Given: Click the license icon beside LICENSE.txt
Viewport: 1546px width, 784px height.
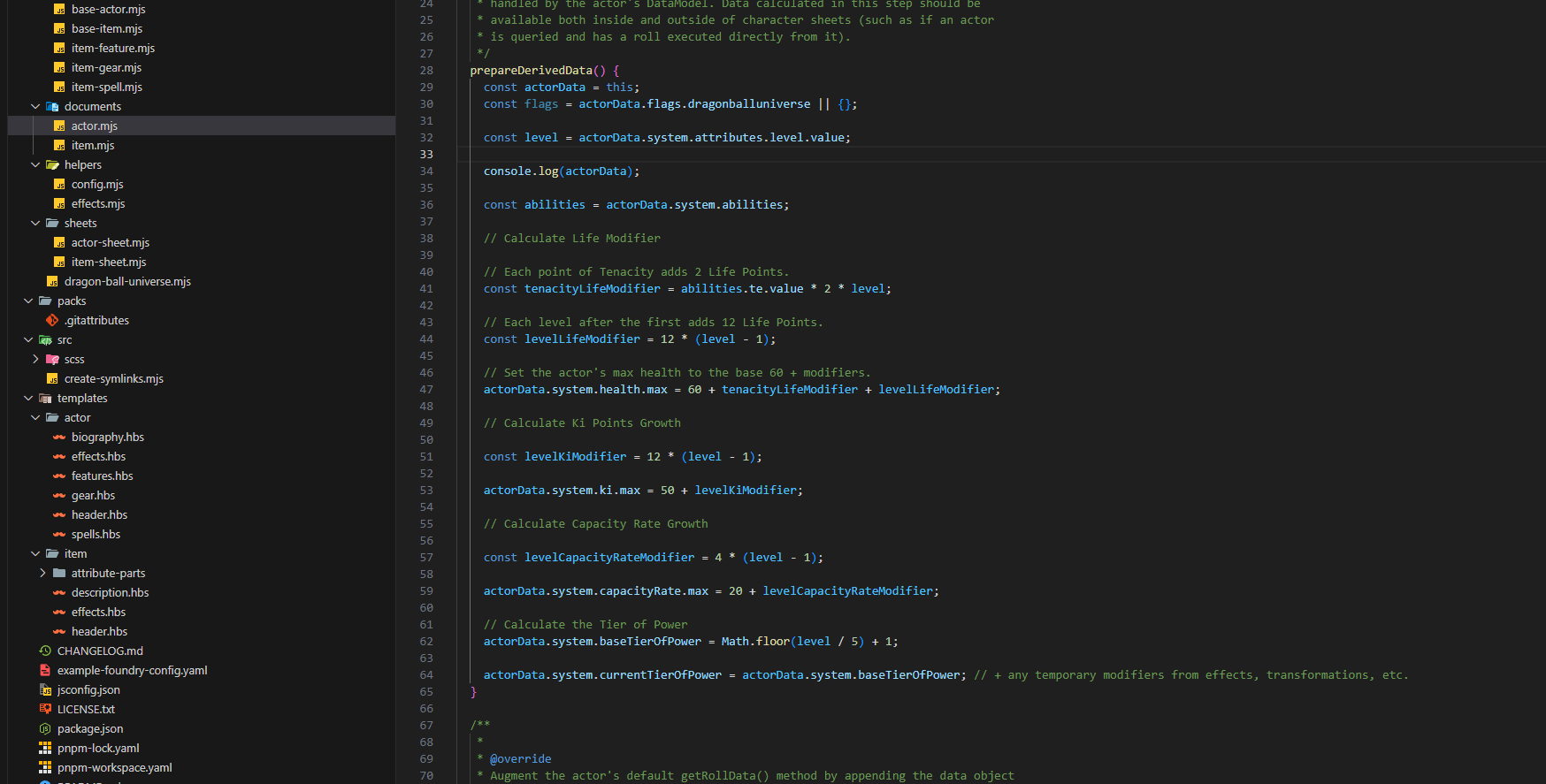Looking at the screenshot, I should pyautogui.click(x=45, y=709).
